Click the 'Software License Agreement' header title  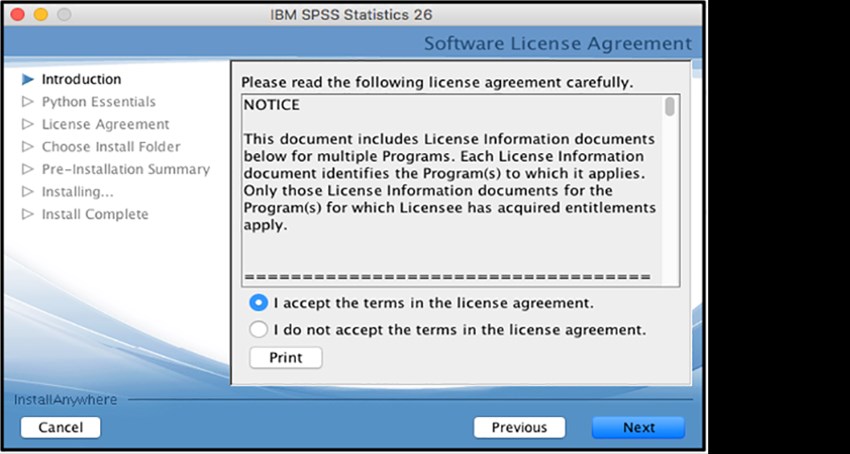558,43
